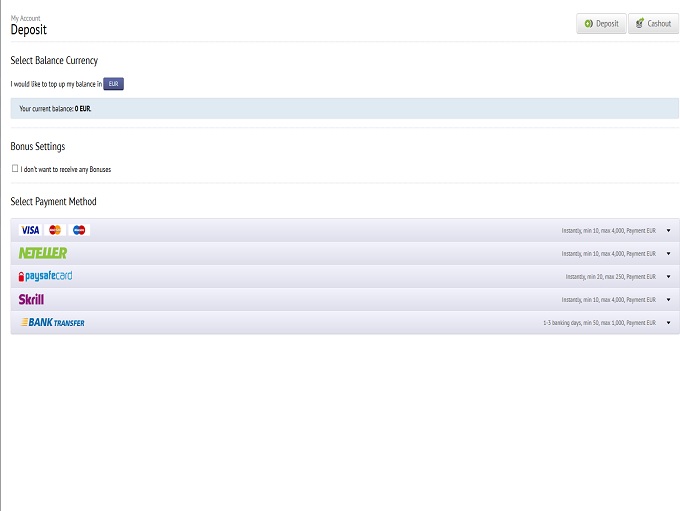Tick the no-bonuses checkbox

15,169
